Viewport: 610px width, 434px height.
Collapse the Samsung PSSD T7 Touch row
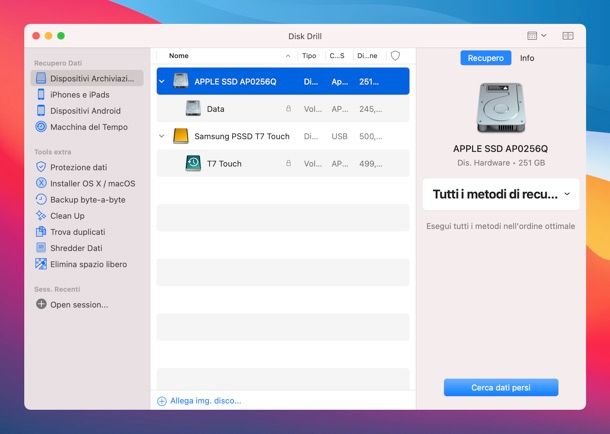point(163,135)
